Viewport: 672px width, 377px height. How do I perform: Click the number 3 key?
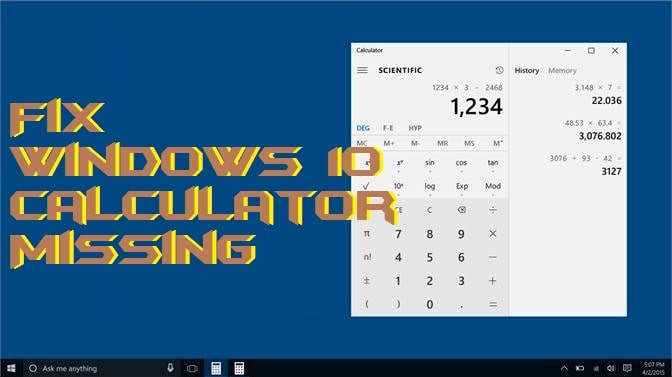coord(461,281)
